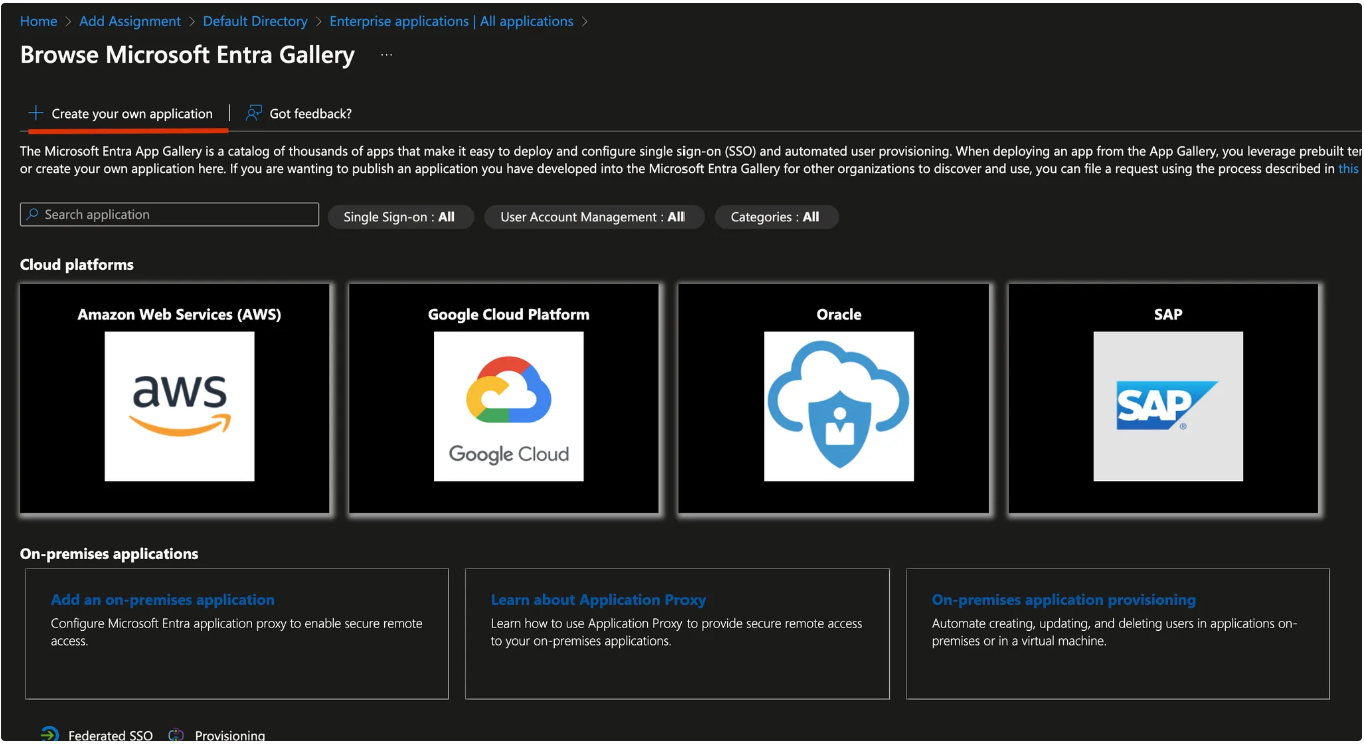This screenshot has height=744, width=1364.
Task: Click the Oracle cloud shield logo
Action: pyautogui.click(x=839, y=407)
